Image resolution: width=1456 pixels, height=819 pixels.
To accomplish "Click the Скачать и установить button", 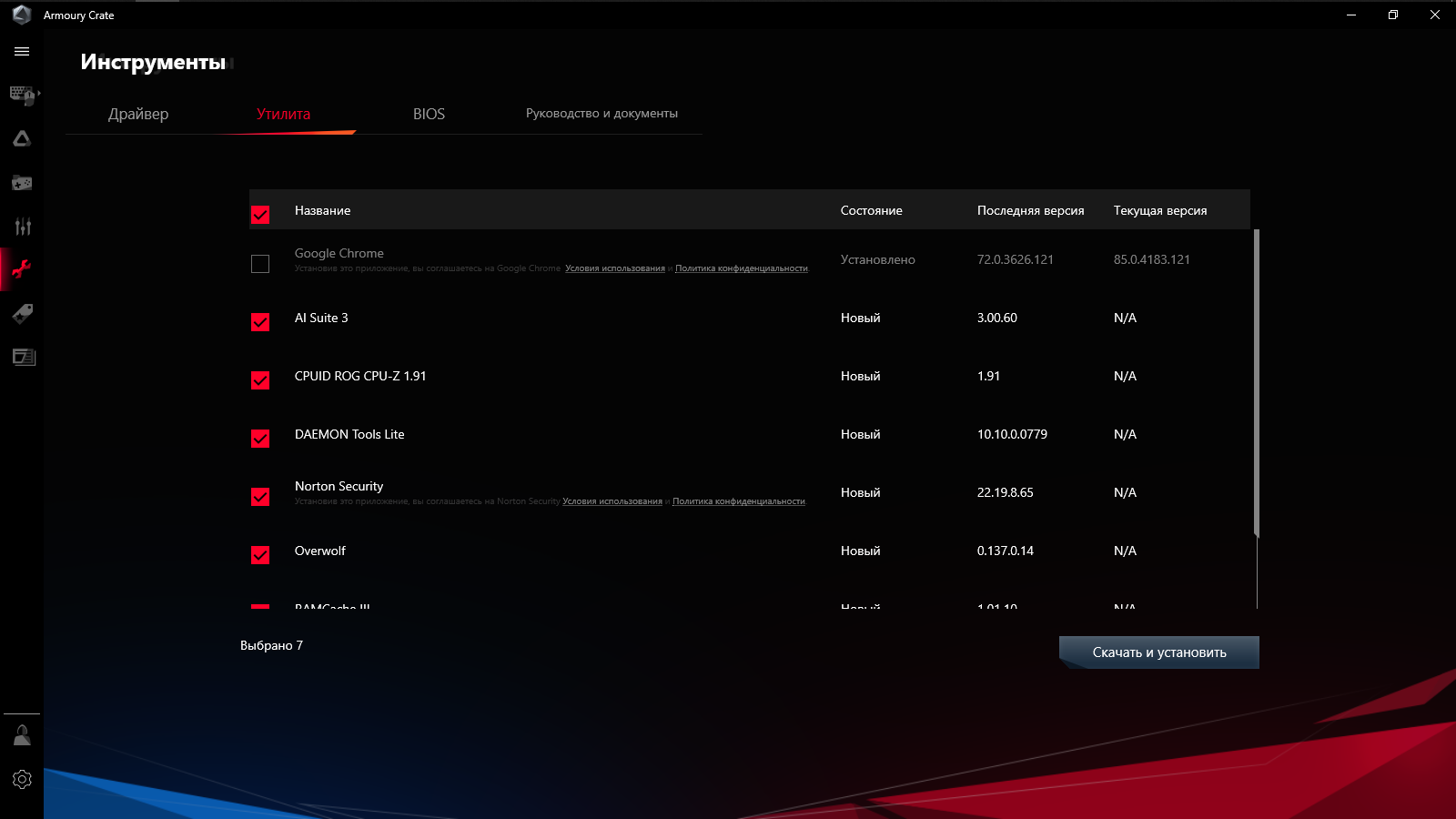I will (1159, 652).
